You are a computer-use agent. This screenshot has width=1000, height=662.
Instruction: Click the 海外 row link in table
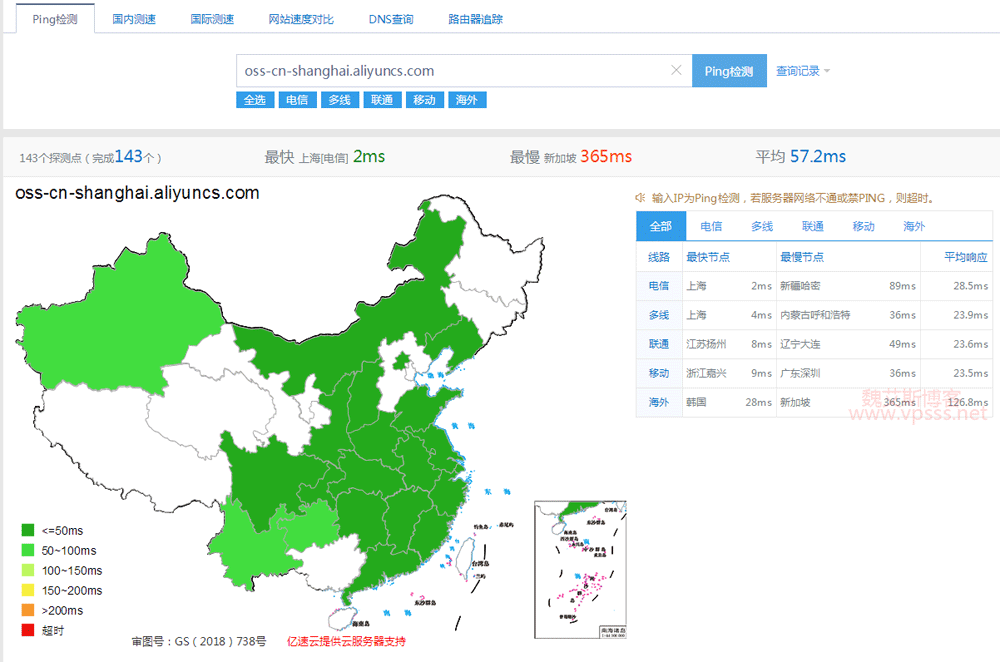pyautogui.click(x=659, y=402)
